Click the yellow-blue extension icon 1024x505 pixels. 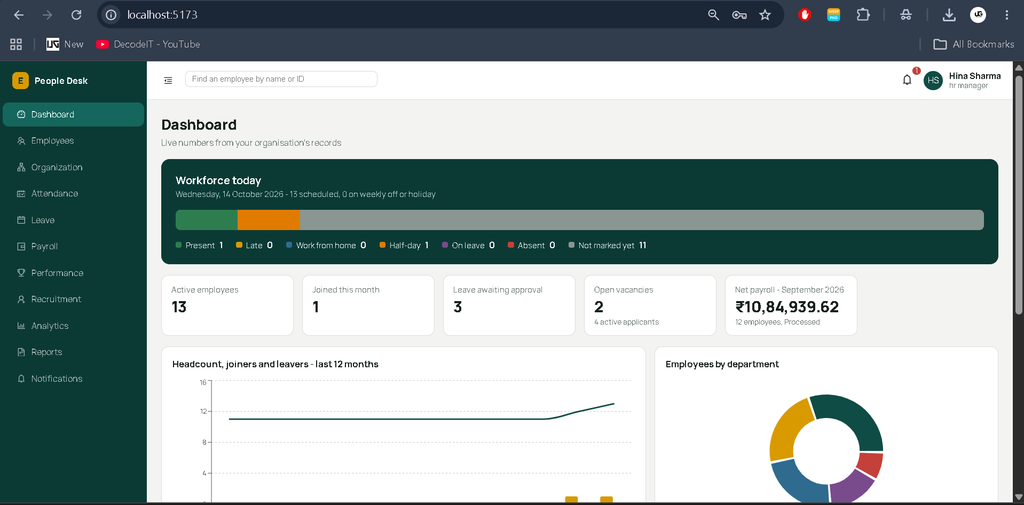point(833,15)
